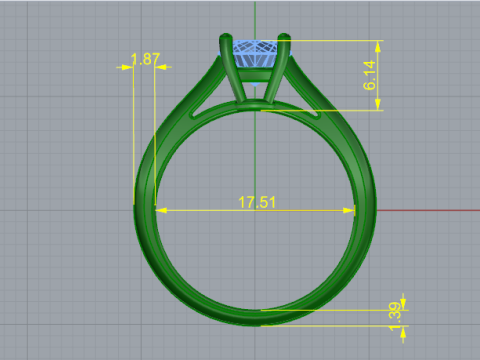The width and height of the screenshot is (480, 360).
Task: Select the 1.39 bottom thickness dimension text
Action: pos(395,317)
